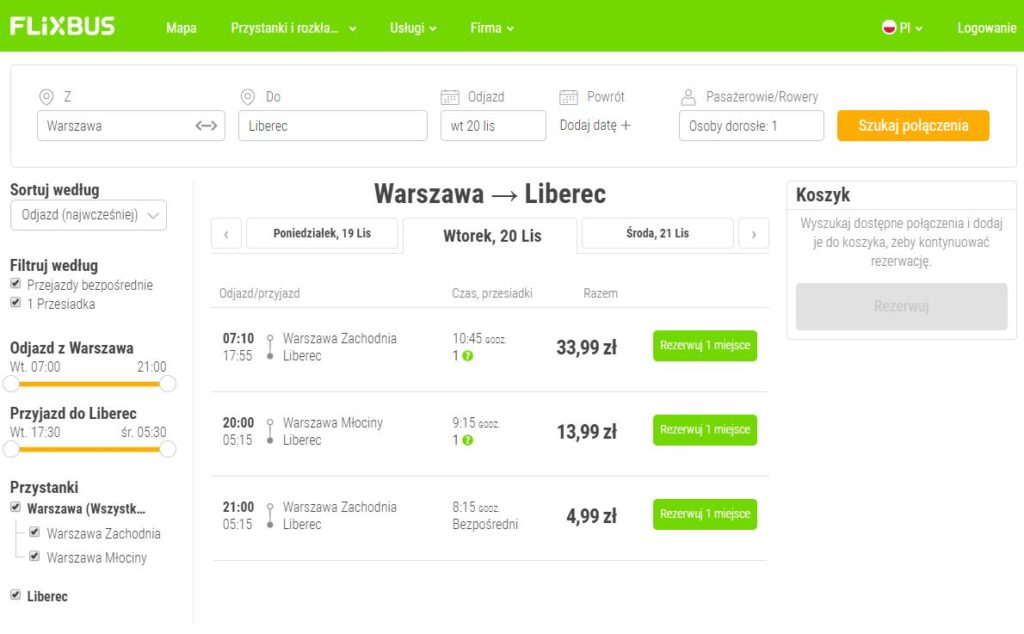Expand the Firma menu
Screen dimensions: 1024x634
click(492, 28)
